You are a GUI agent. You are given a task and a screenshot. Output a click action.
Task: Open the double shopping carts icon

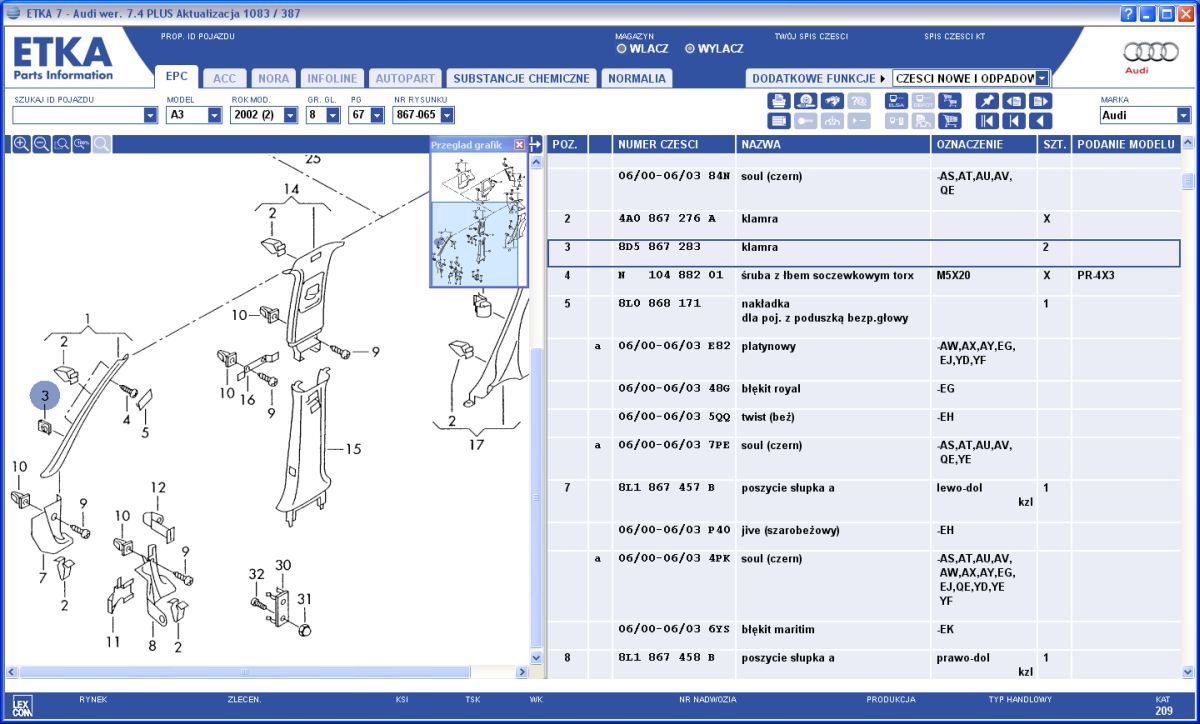[950, 101]
